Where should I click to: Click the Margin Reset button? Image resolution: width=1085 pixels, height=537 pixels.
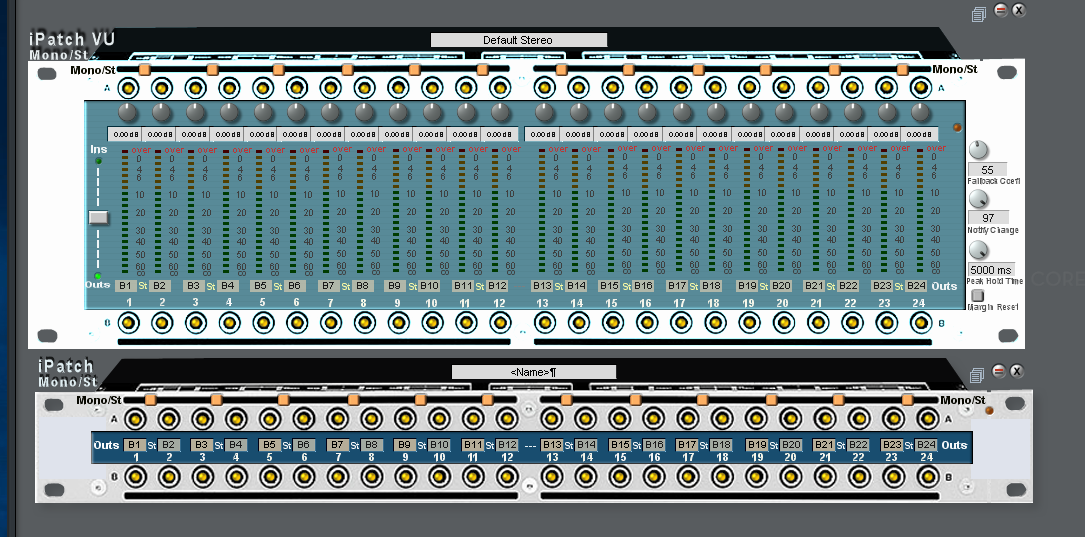(x=978, y=295)
